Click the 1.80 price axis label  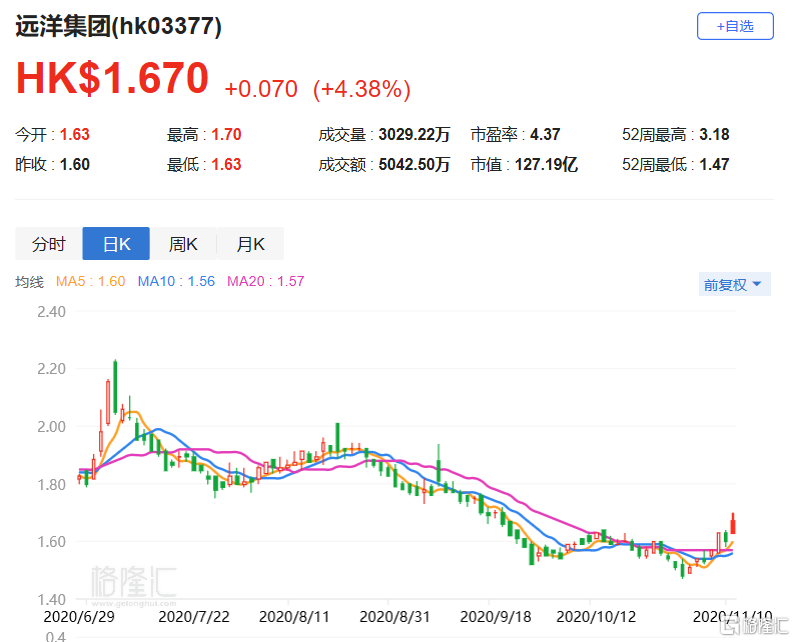click(51, 484)
